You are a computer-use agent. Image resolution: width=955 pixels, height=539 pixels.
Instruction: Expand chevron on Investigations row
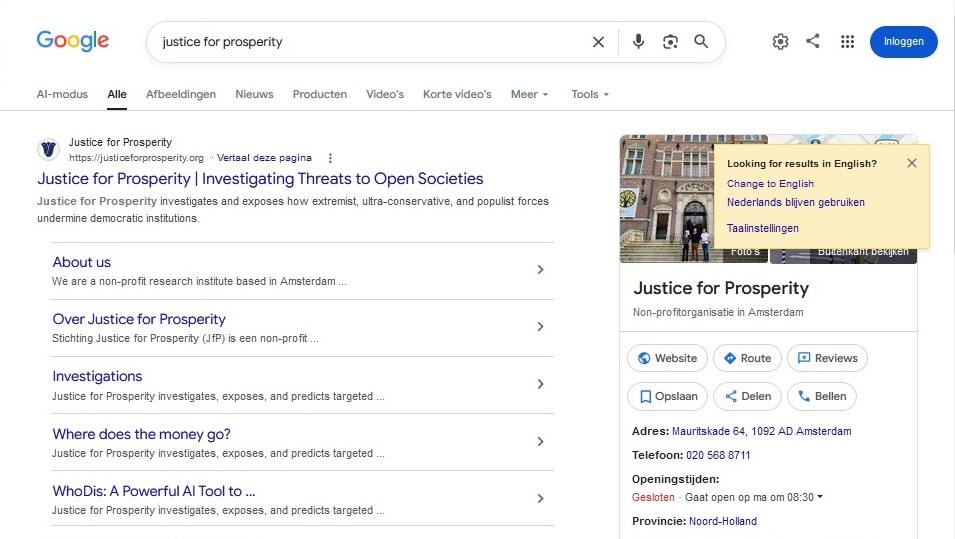coord(540,384)
